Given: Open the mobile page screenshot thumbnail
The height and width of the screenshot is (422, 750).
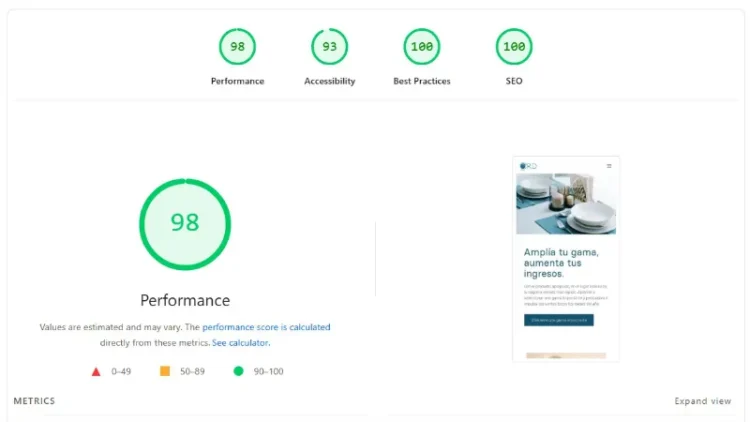Looking at the screenshot, I should (x=566, y=258).
